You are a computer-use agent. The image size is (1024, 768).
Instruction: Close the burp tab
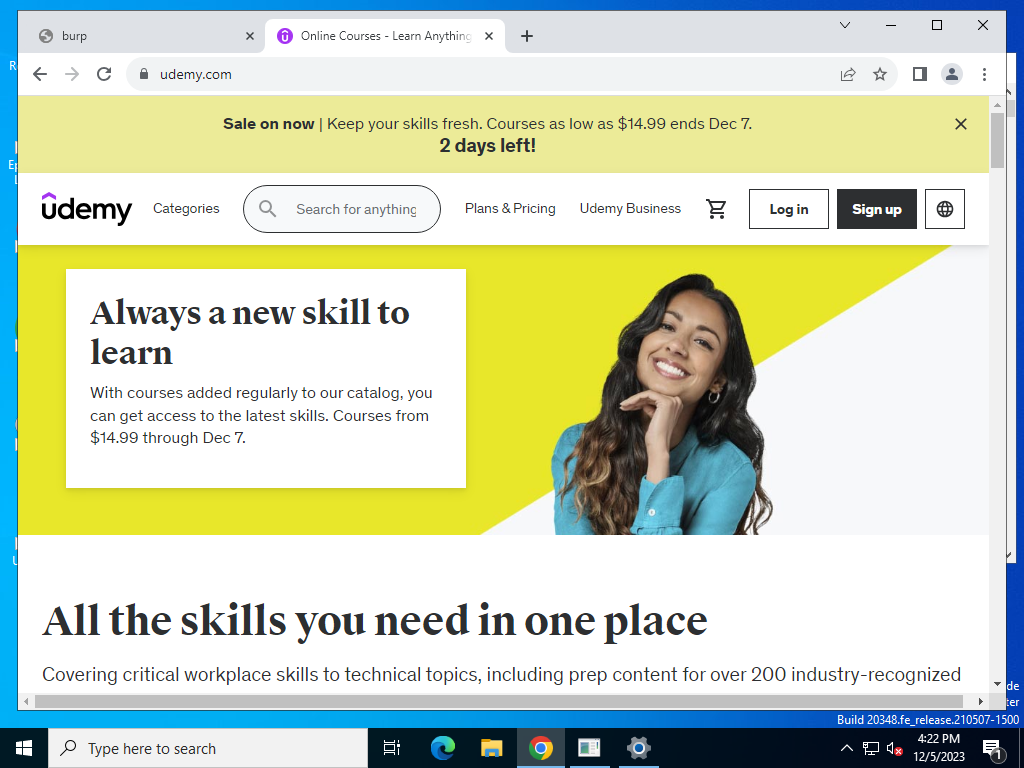249,36
